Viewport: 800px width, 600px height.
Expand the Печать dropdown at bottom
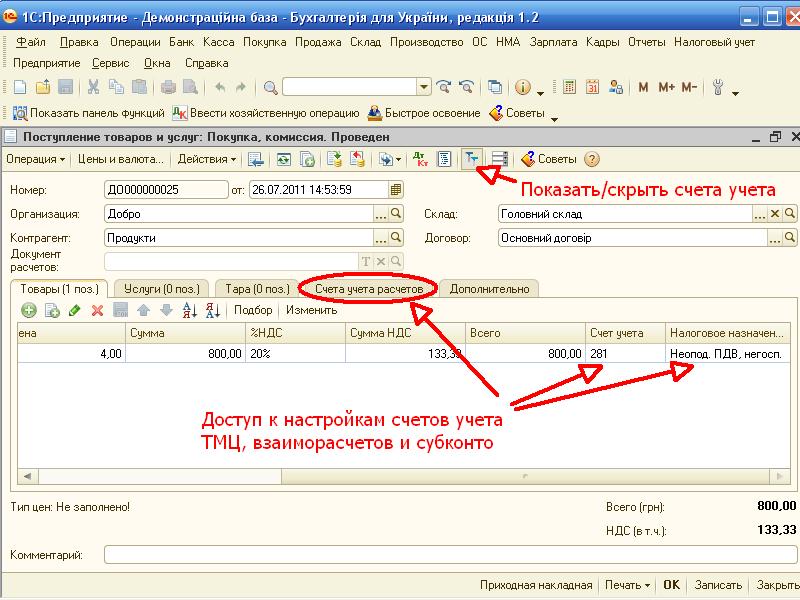tap(627, 585)
